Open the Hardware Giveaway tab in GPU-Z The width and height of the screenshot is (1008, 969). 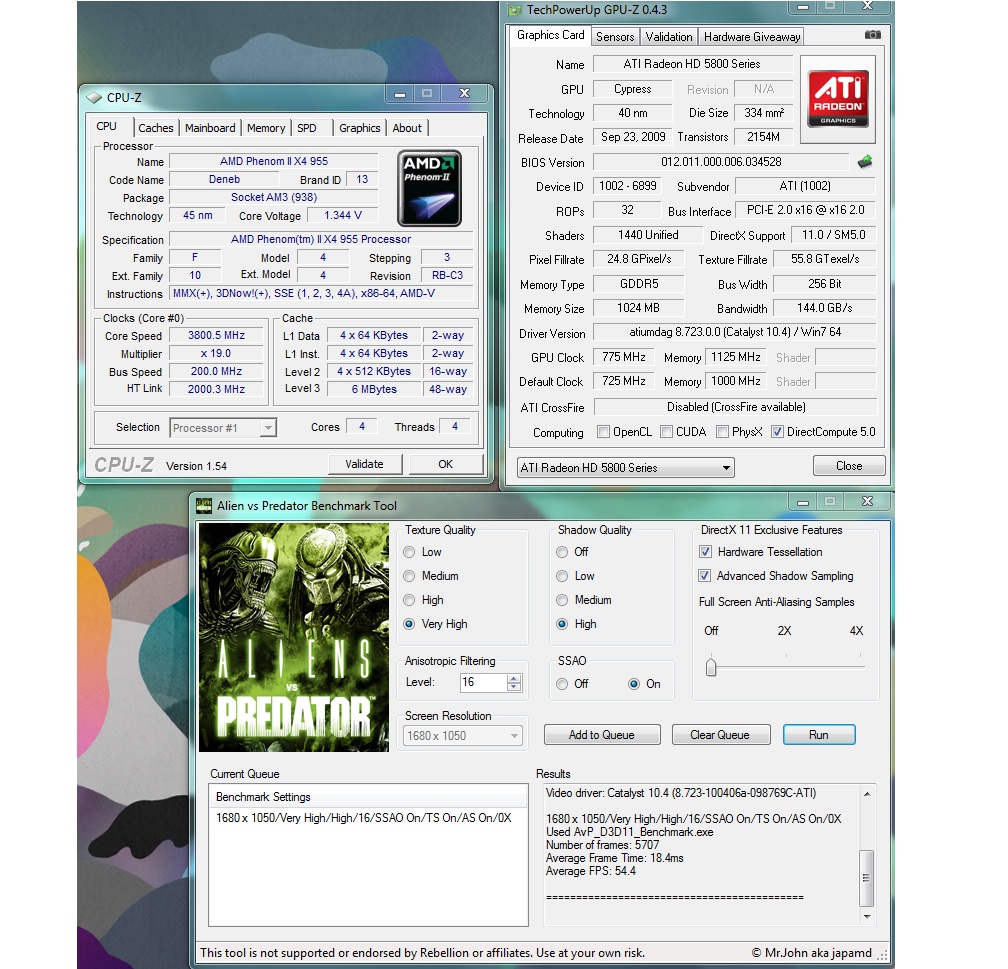752,37
